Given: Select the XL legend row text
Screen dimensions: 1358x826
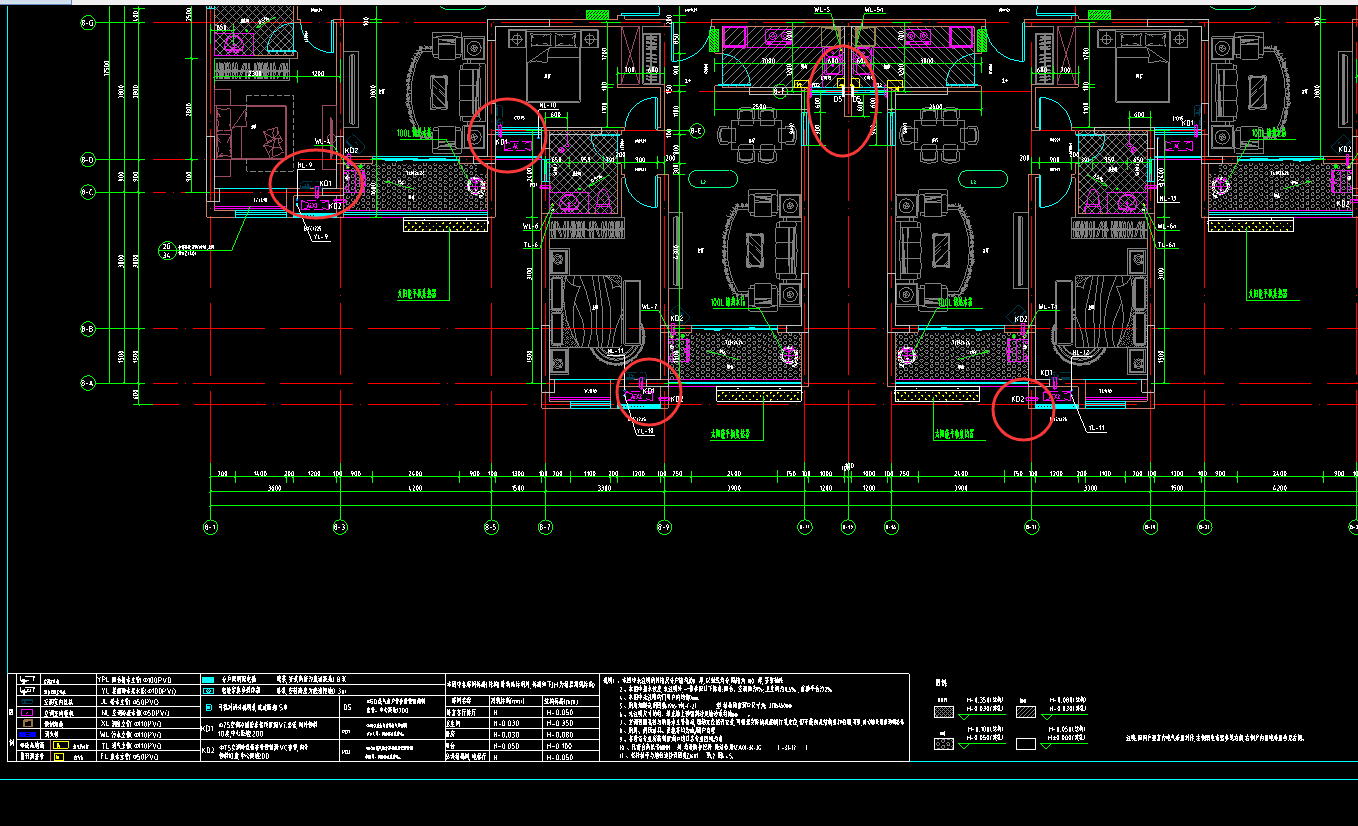Looking at the screenshot, I should pyautogui.click(x=131, y=724).
